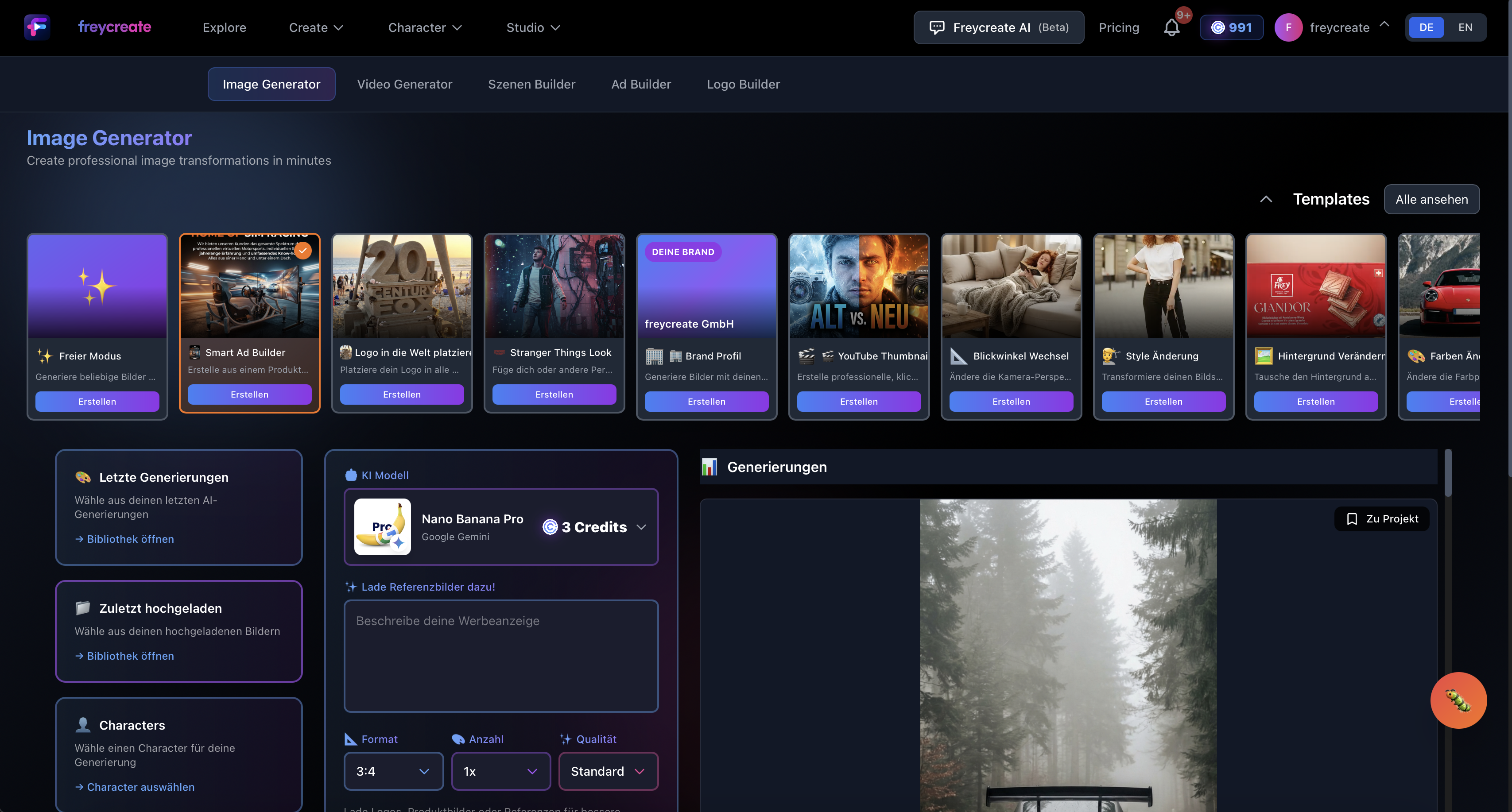Click the Zu Projekt bookmark icon
Viewport: 1512px width, 812px height.
point(1352,518)
